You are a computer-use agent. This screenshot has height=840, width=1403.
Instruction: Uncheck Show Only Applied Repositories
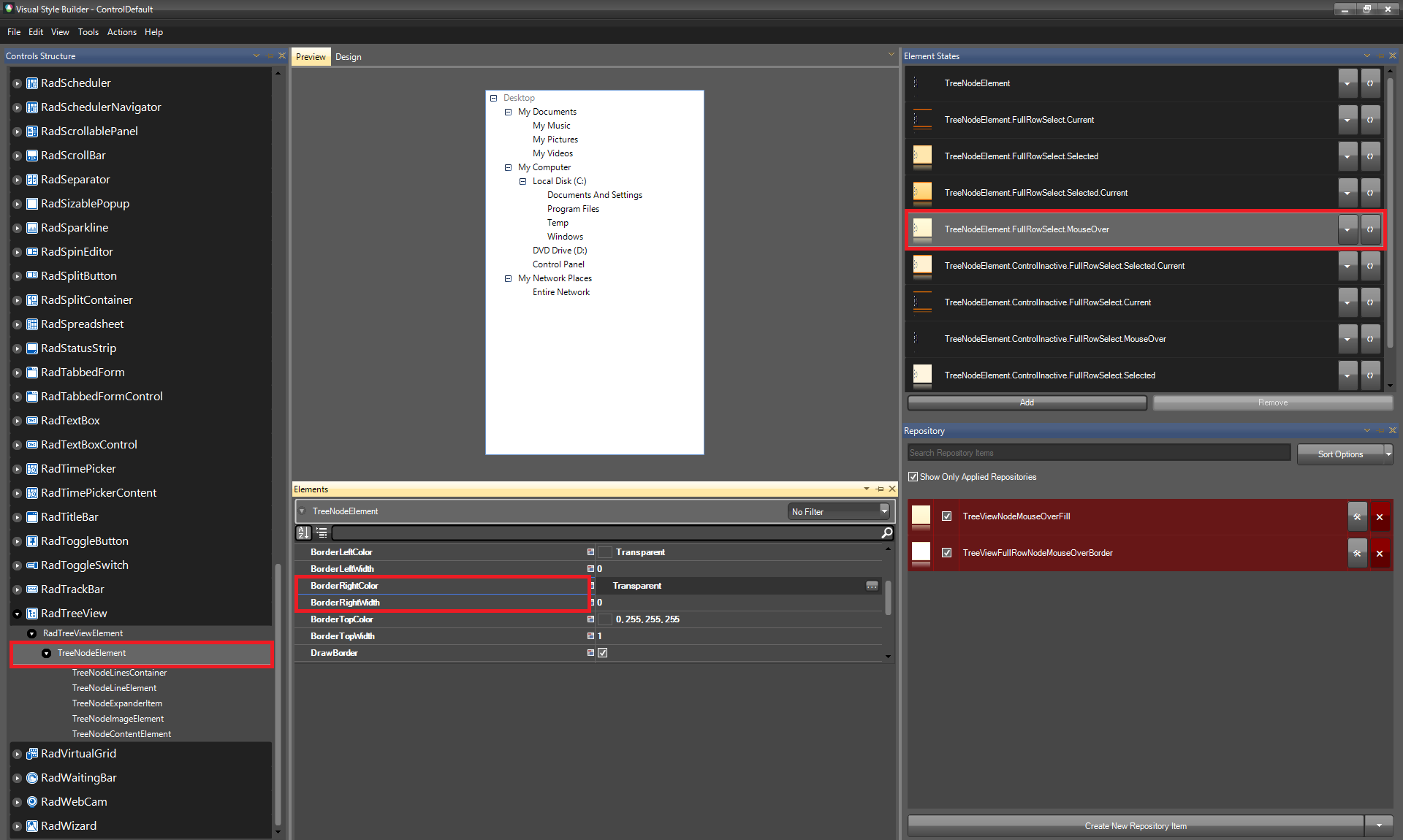(913, 477)
